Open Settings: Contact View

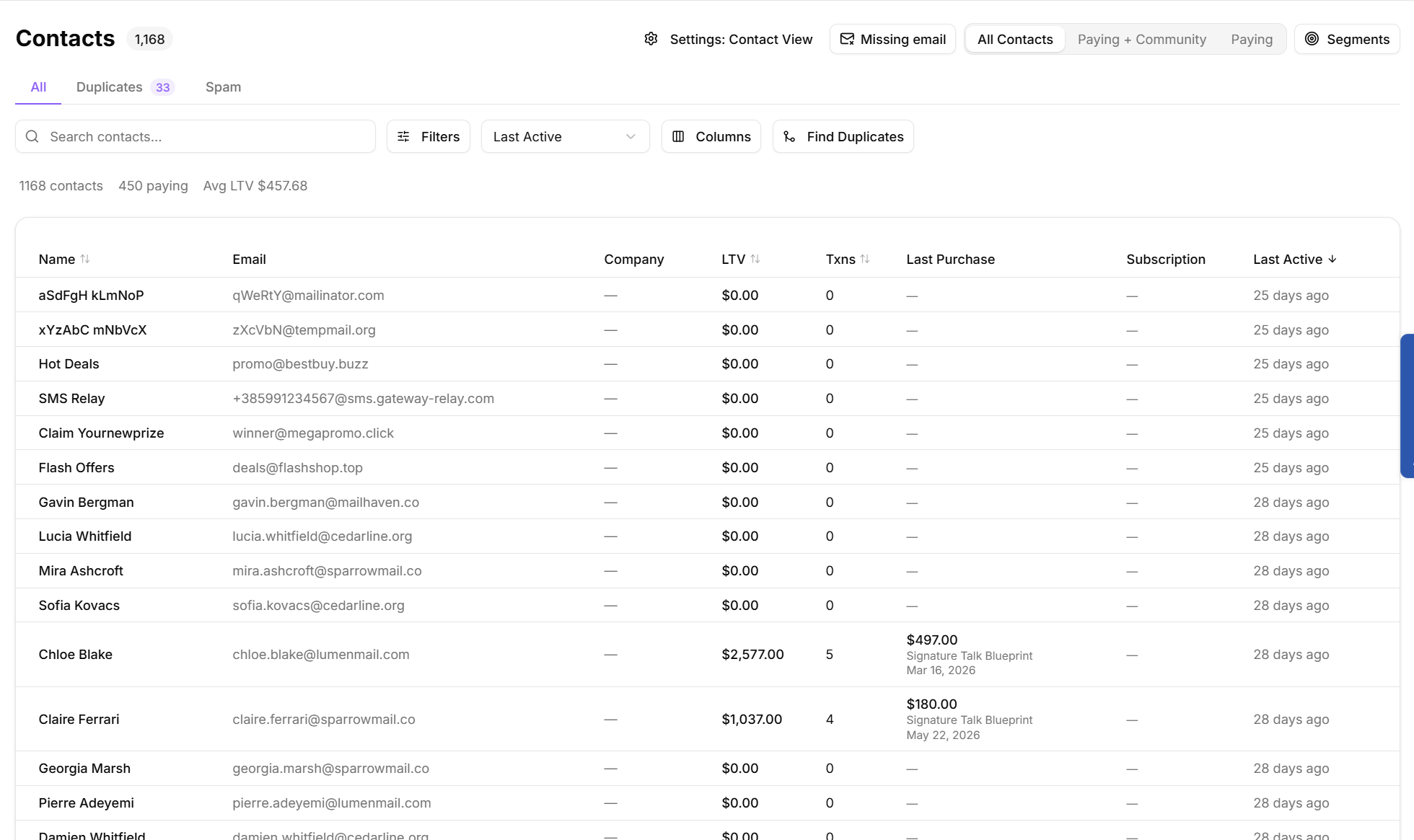(x=728, y=39)
